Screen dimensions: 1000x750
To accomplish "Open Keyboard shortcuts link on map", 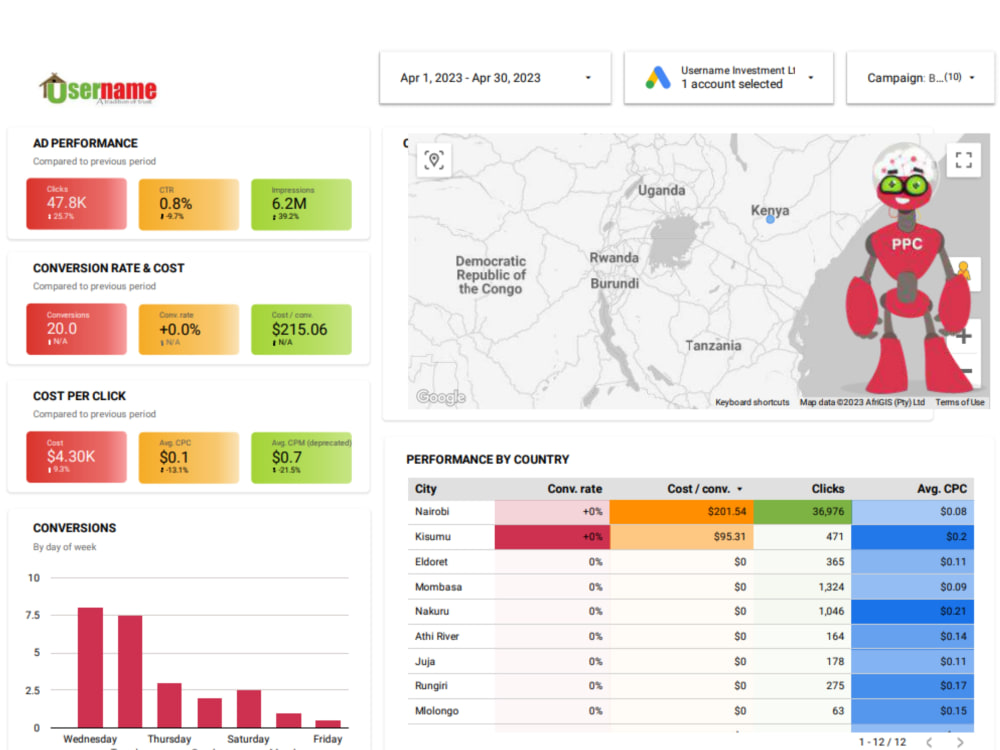I will pos(752,402).
